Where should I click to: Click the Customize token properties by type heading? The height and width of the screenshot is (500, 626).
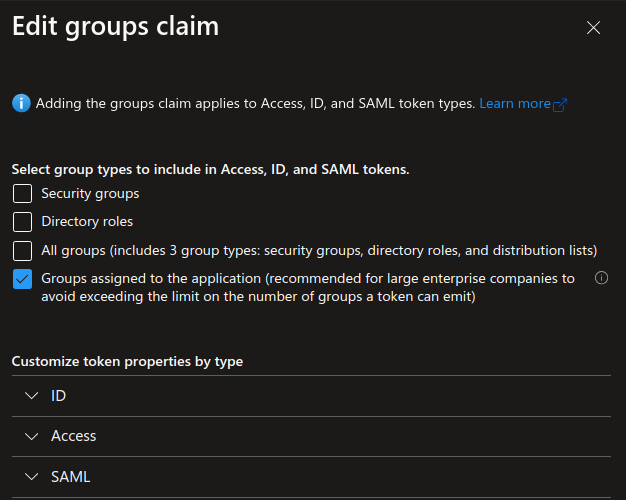pyautogui.click(x=127, y=361)
